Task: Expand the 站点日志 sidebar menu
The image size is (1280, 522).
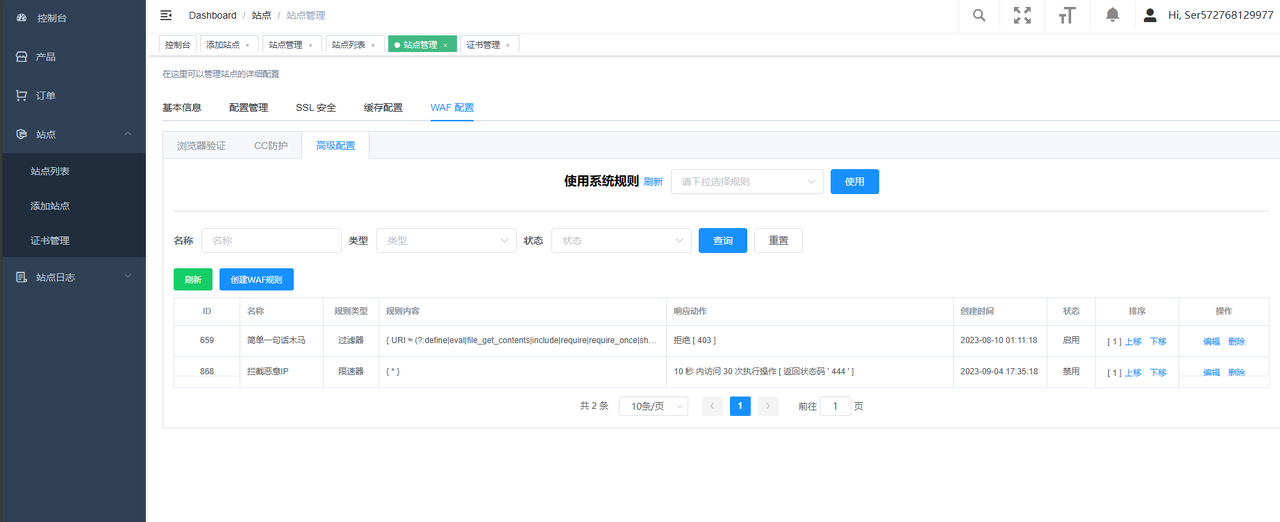Action: [55, 277]
